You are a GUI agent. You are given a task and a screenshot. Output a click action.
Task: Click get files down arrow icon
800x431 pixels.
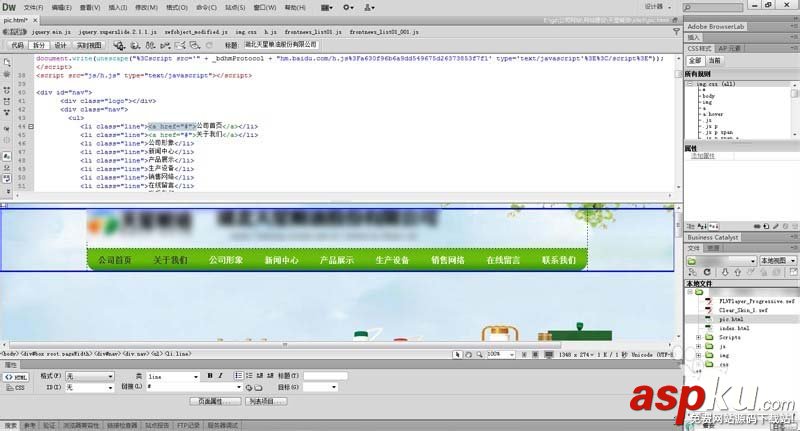pyautogui.click(x=724, y=272)
